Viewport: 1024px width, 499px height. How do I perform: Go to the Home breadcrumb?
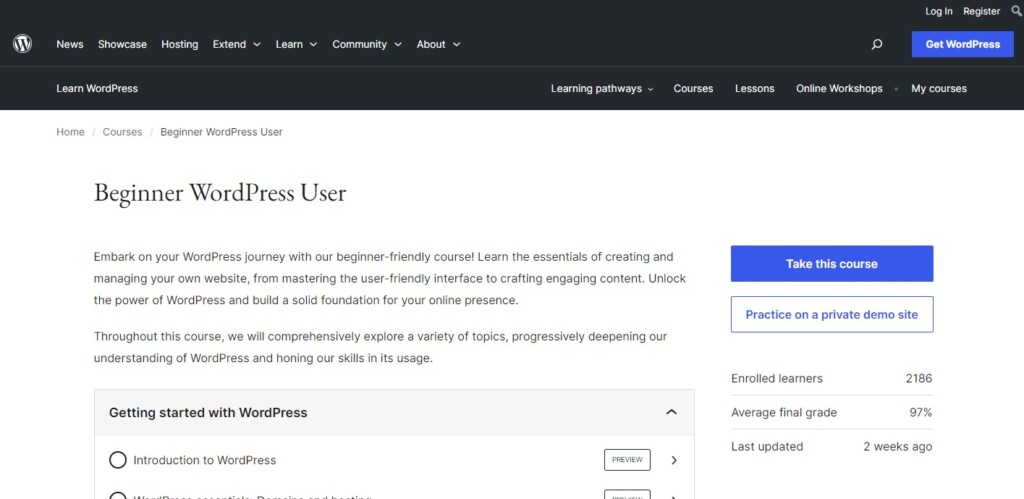coord(70,132)
